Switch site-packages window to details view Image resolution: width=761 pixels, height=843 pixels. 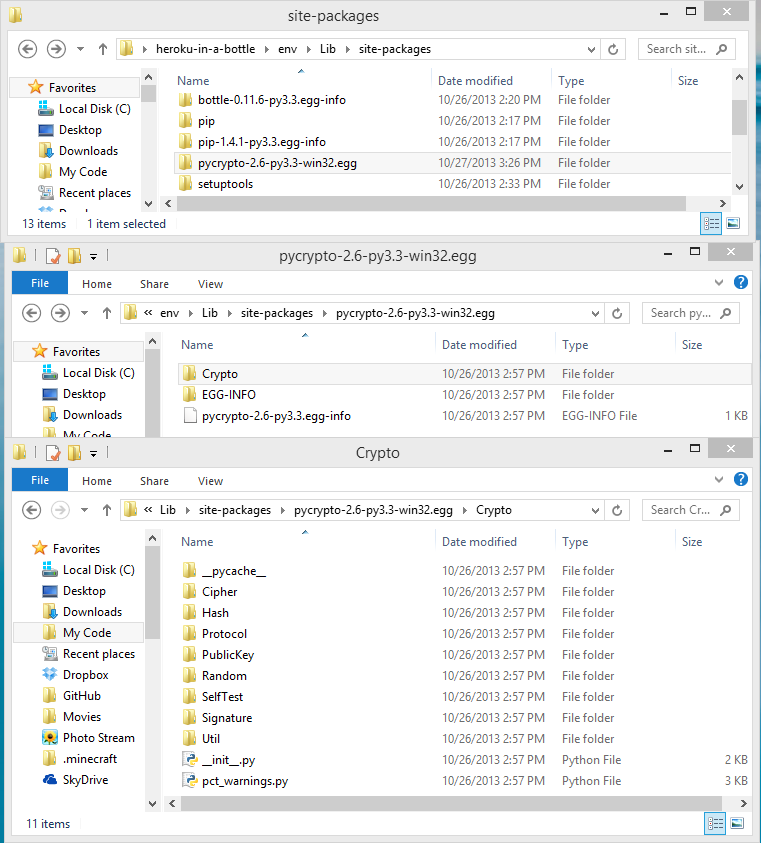711,223
